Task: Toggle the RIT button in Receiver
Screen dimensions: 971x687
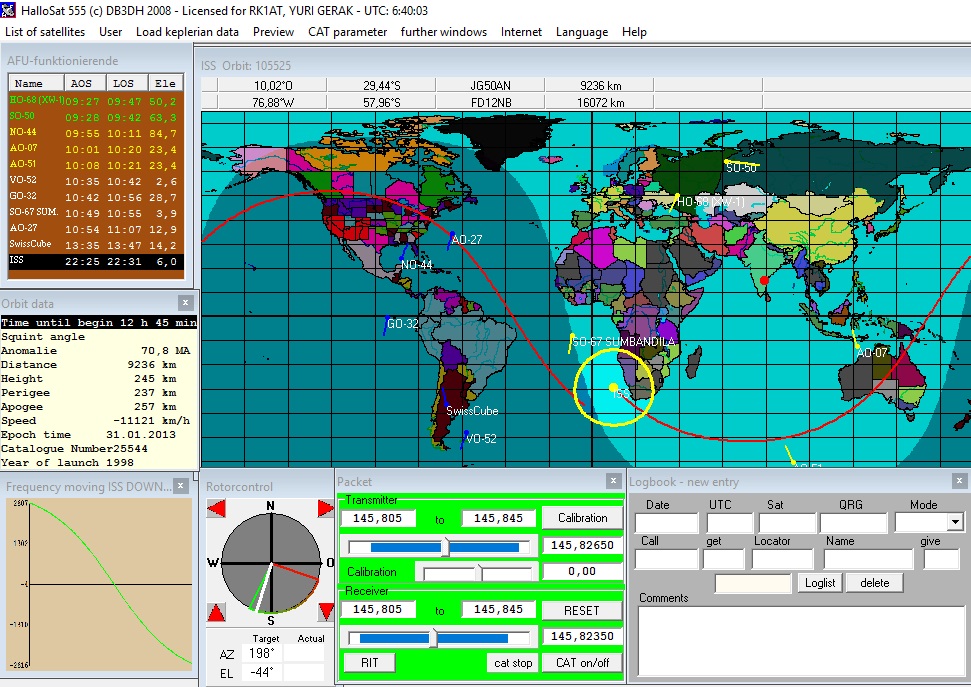Action: click(369, 663)
